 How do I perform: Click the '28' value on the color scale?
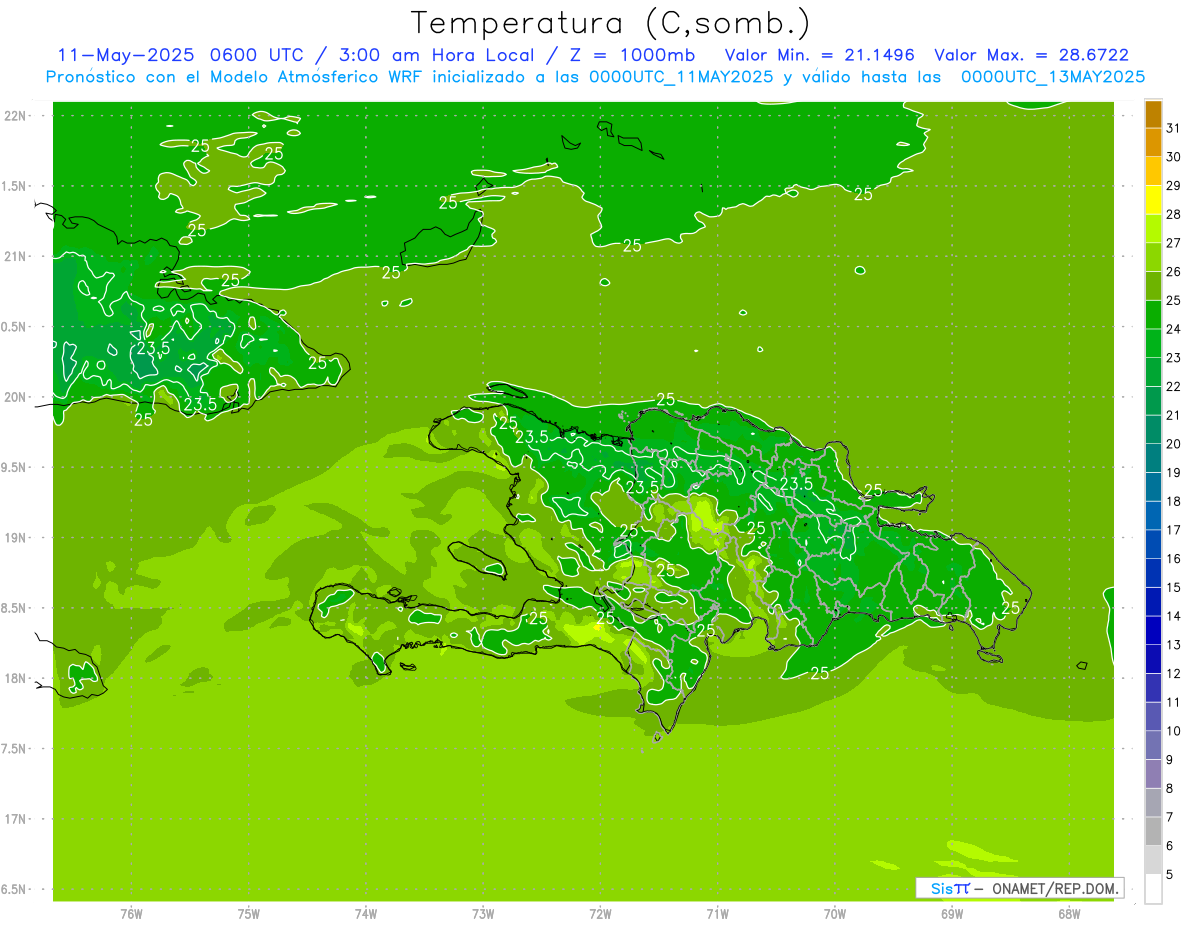1174,214
